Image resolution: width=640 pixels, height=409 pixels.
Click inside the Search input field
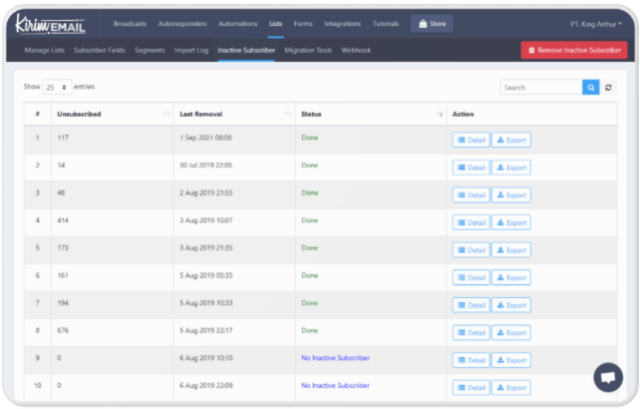pos(540,88)
